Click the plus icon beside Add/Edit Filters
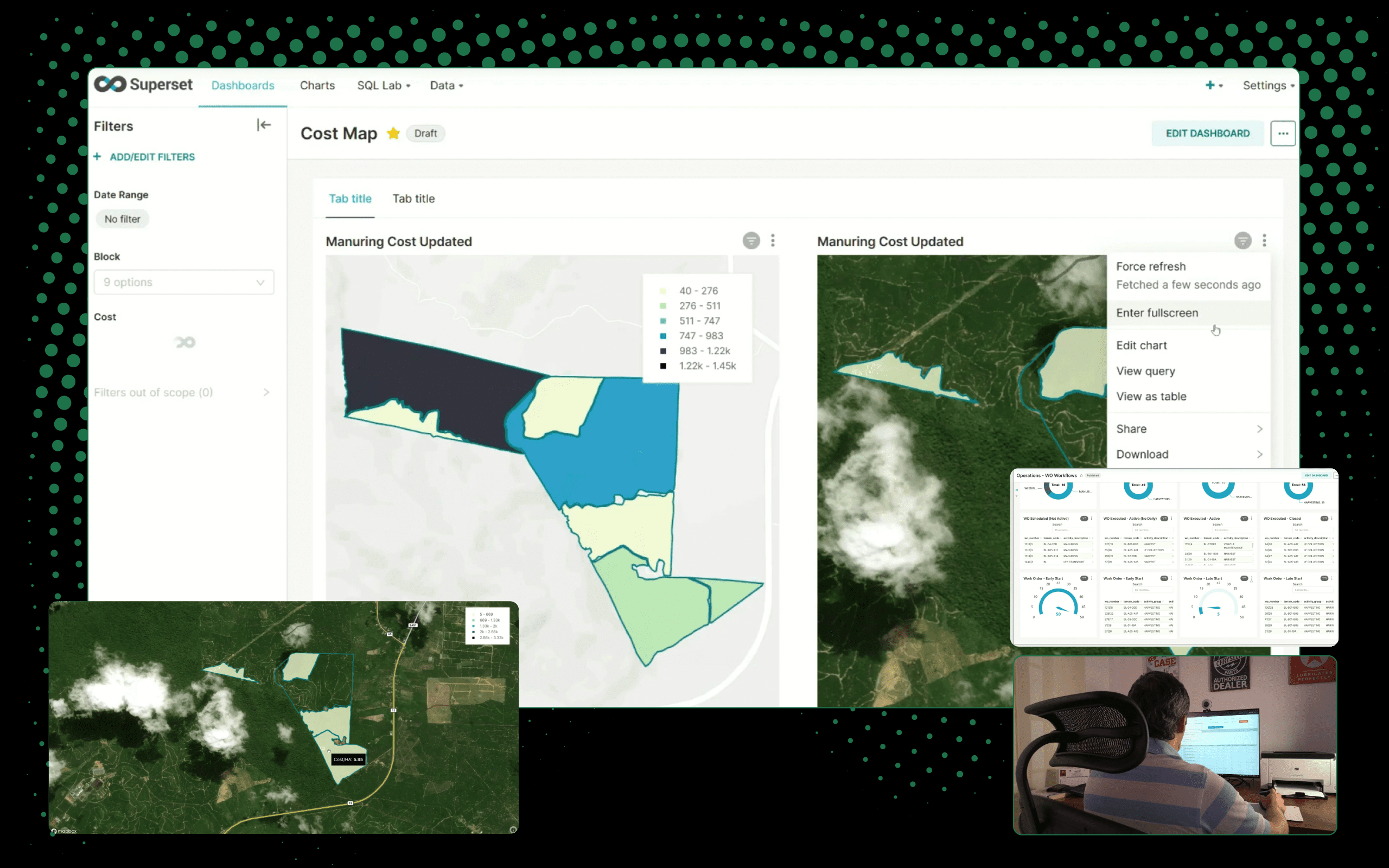Screen dimensions: 1389x868 (97, 157)
